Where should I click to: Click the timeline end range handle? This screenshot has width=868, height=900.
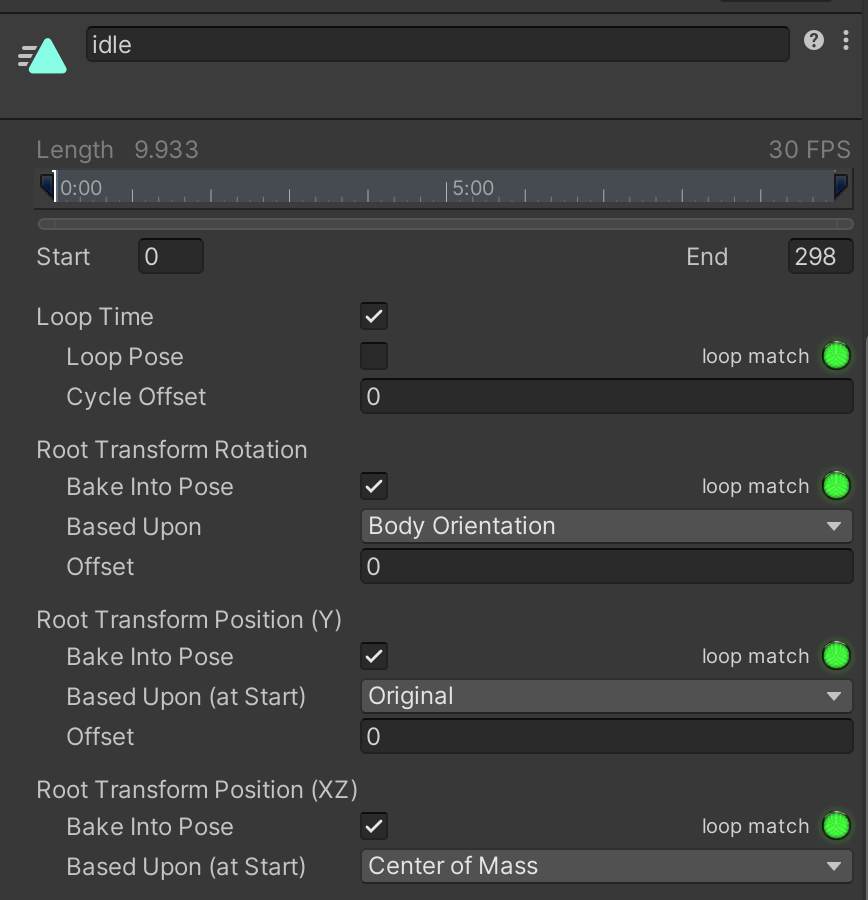pos(841,186)
